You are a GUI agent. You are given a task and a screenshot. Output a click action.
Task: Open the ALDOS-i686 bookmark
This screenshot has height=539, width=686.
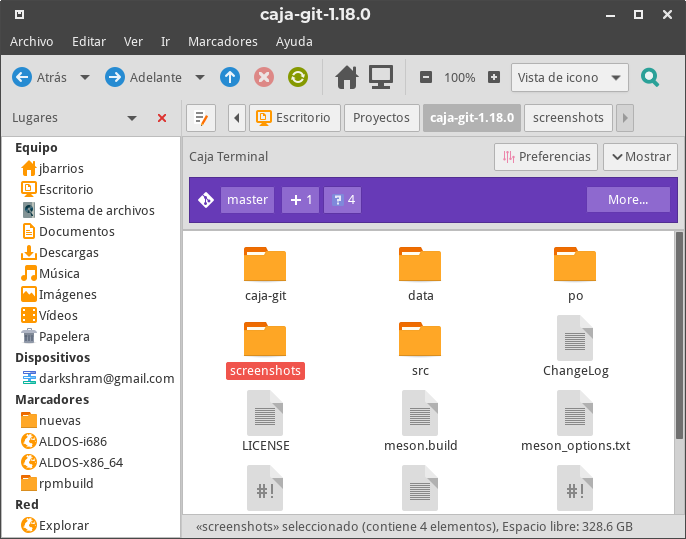91,441
